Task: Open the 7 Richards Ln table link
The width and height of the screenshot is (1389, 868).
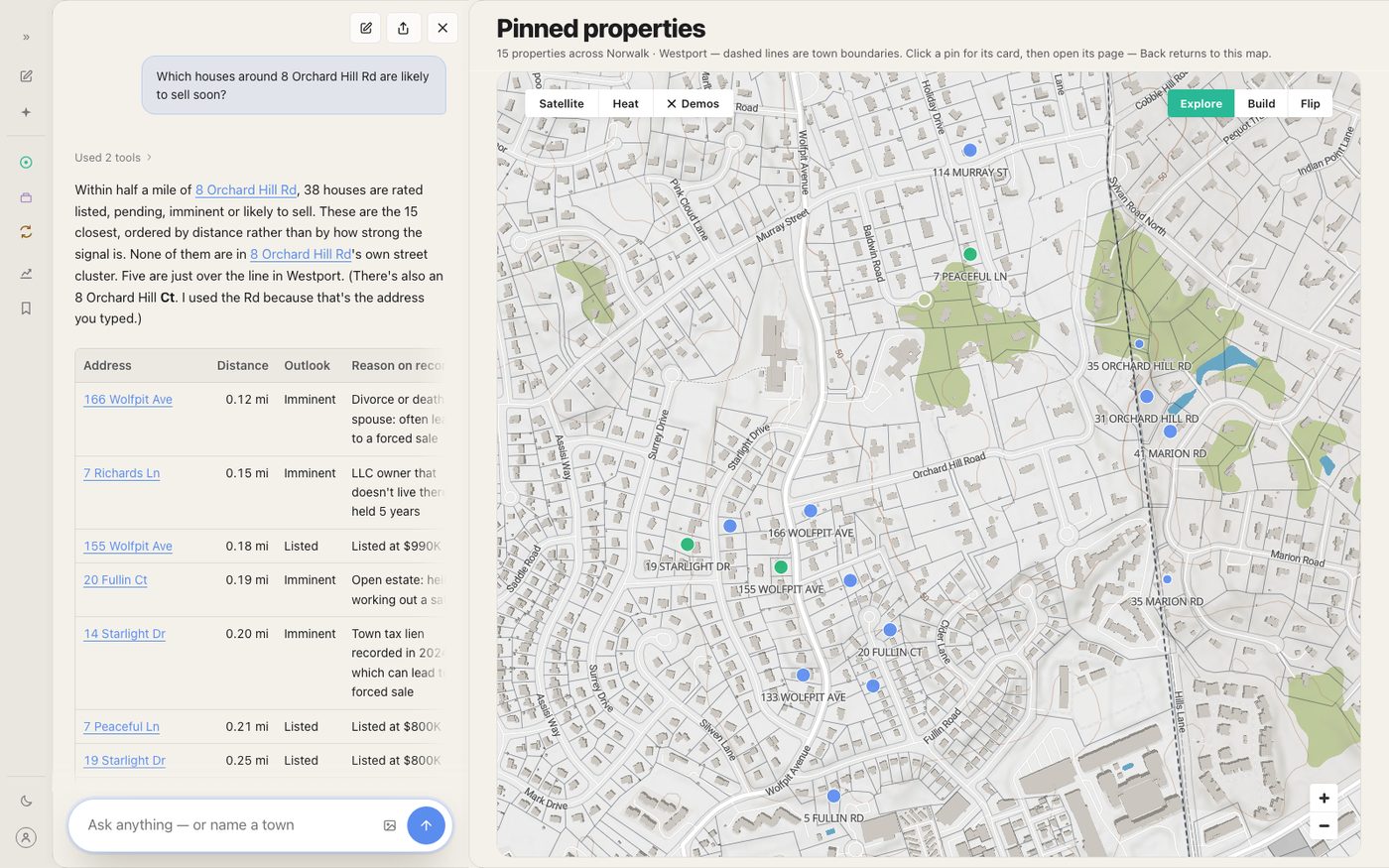Action: (x=122, y=473)
